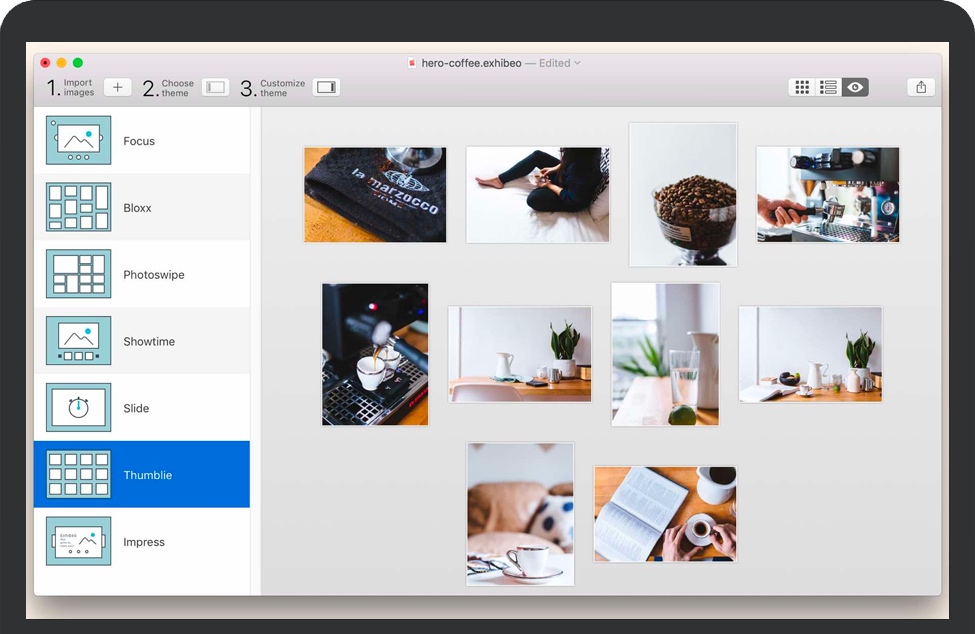Select the Bloxx theme icon

pos(78,207)
